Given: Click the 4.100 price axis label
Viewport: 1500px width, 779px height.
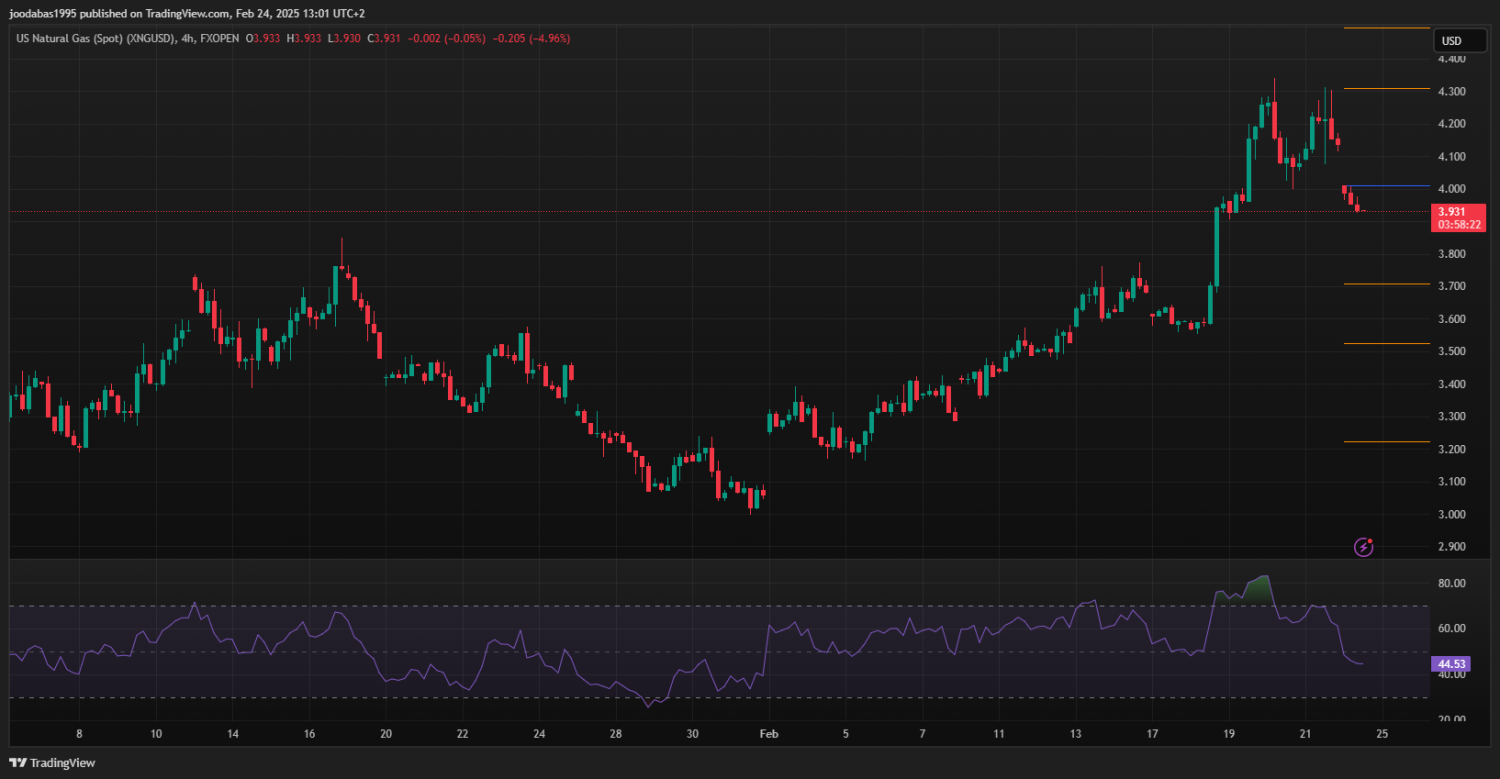Looking at the screenshot, I should click(x=1451, y=157).
